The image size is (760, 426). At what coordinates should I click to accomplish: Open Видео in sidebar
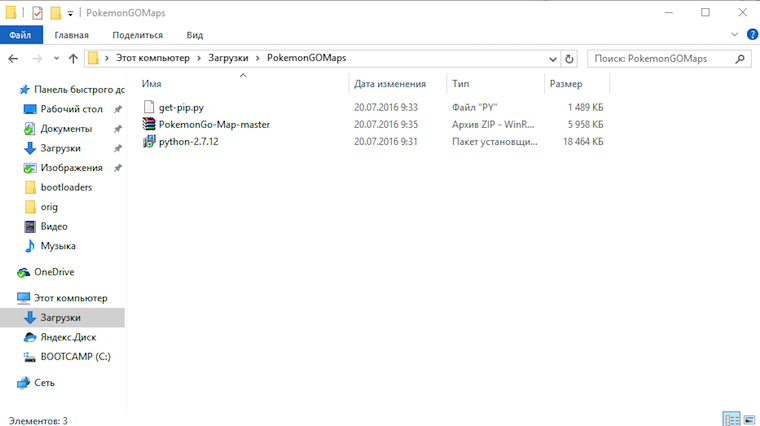pyautogui.click(x=54, y=226)
